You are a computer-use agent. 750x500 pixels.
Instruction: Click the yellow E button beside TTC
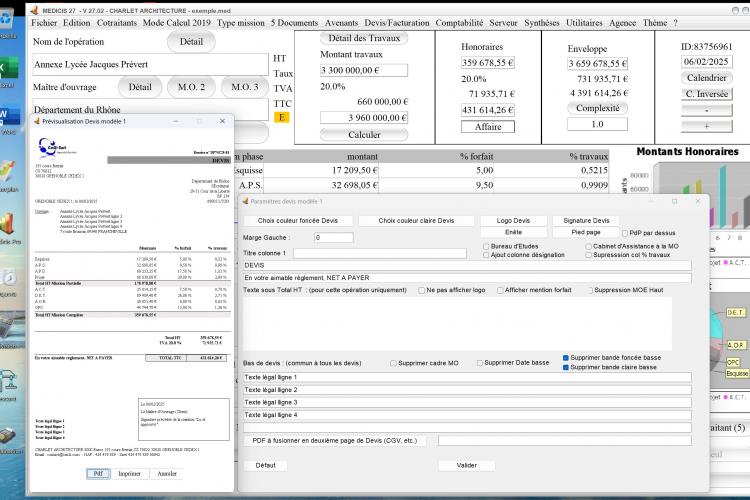[282, 117]
